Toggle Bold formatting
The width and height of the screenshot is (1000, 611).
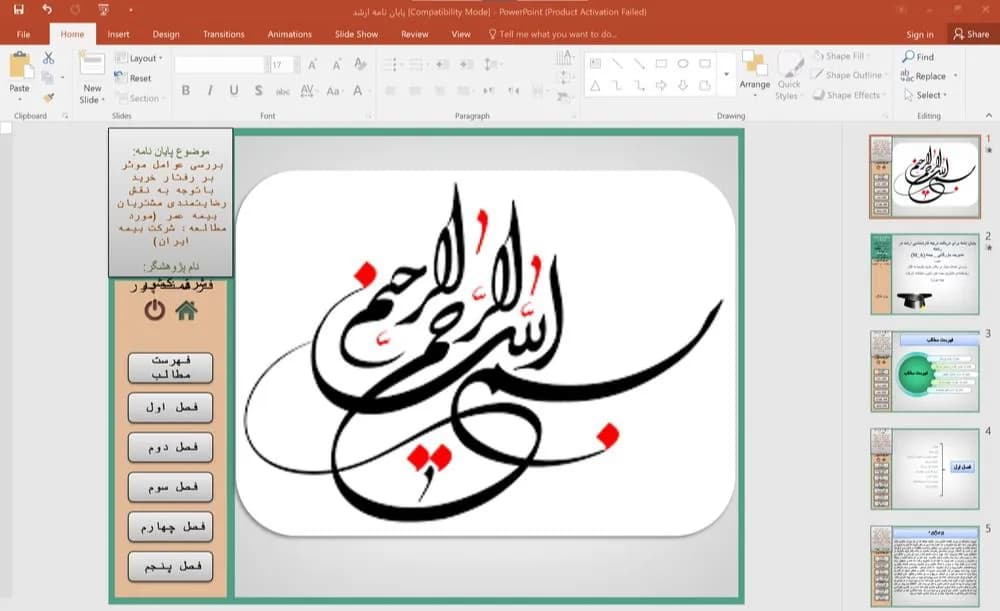coord(186,91)
